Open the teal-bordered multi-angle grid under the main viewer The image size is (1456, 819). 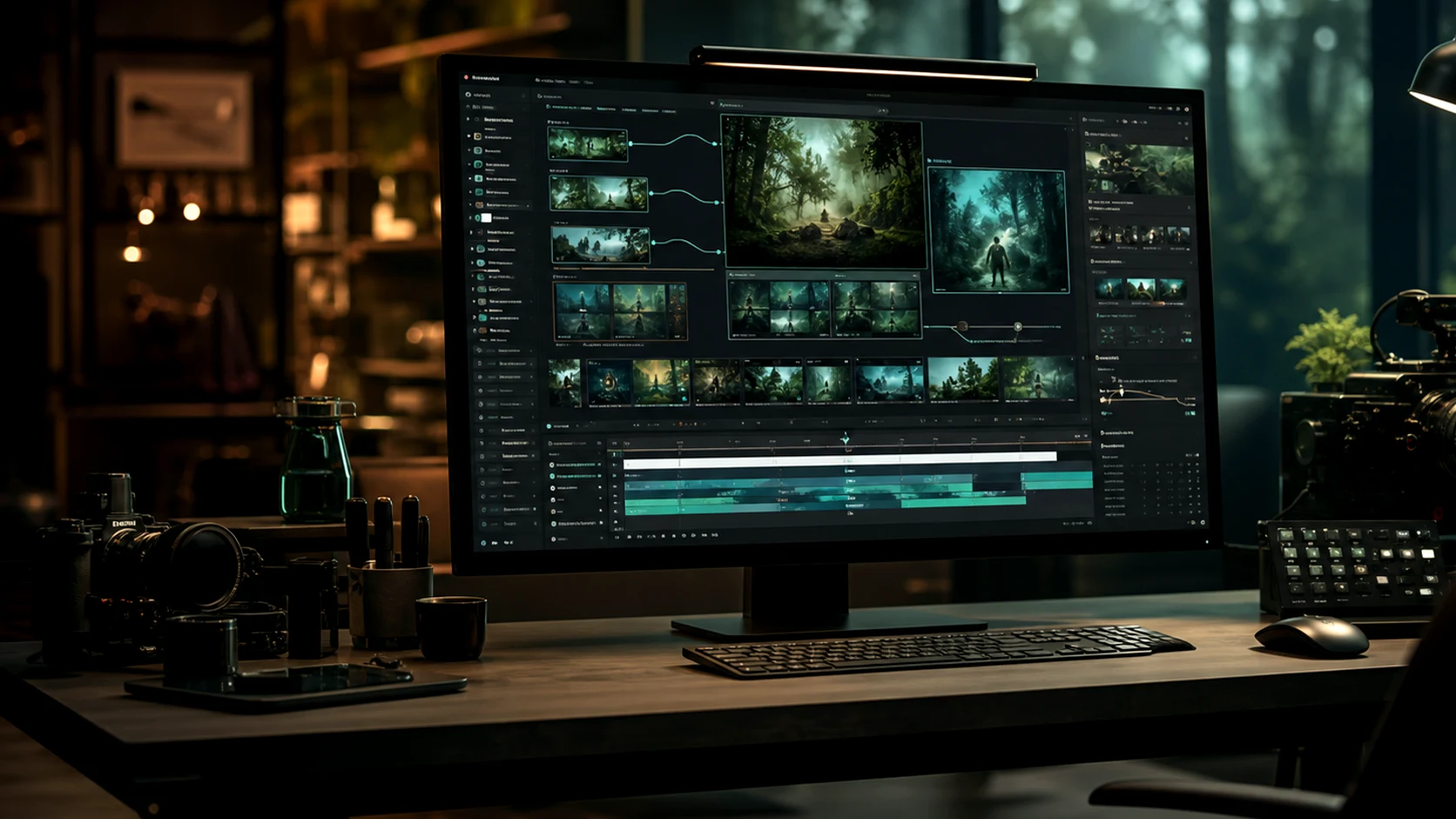(x=824, y=308)
